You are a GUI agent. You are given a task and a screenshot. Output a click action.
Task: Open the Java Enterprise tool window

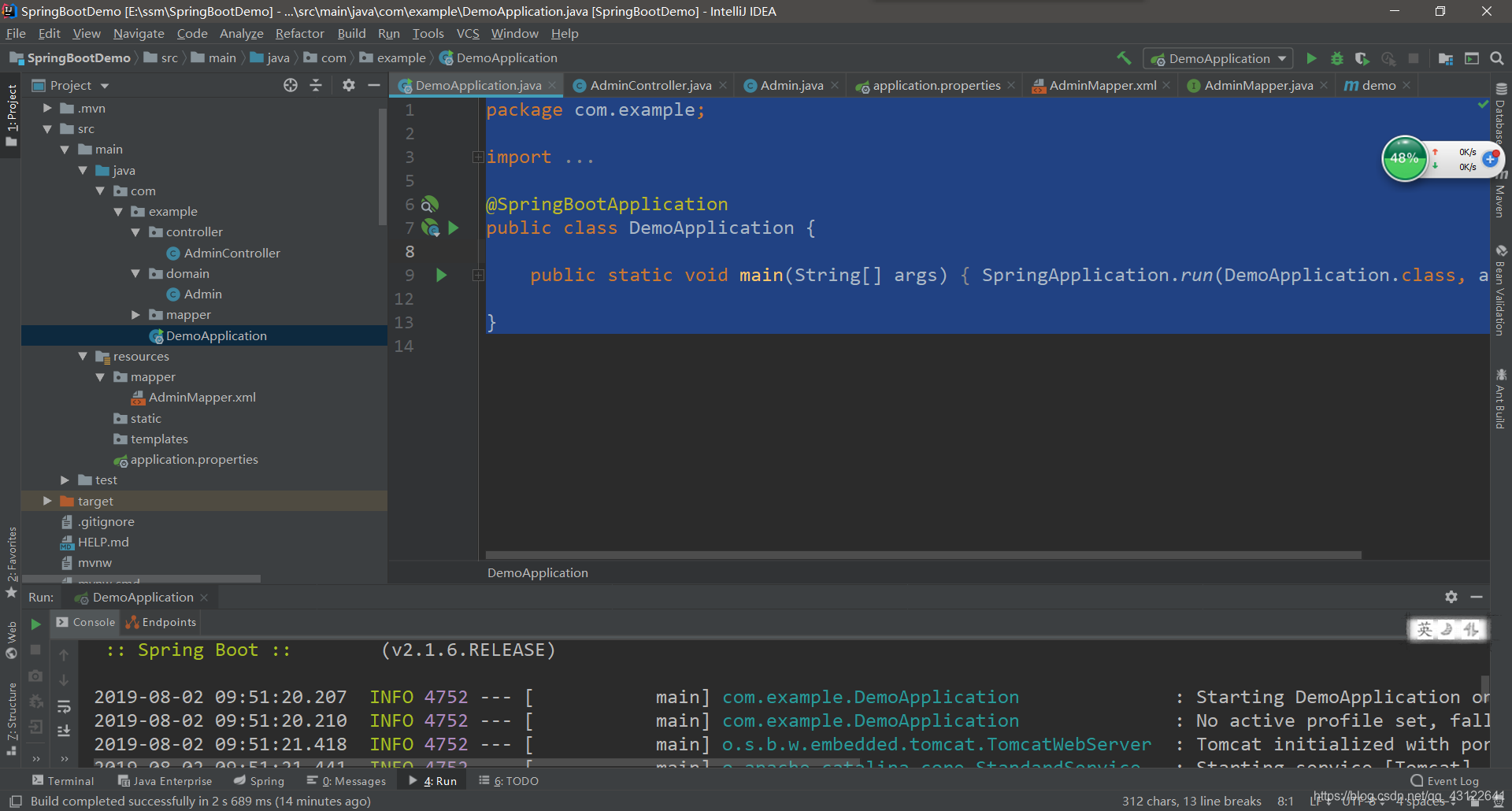(x=165, y=781)
